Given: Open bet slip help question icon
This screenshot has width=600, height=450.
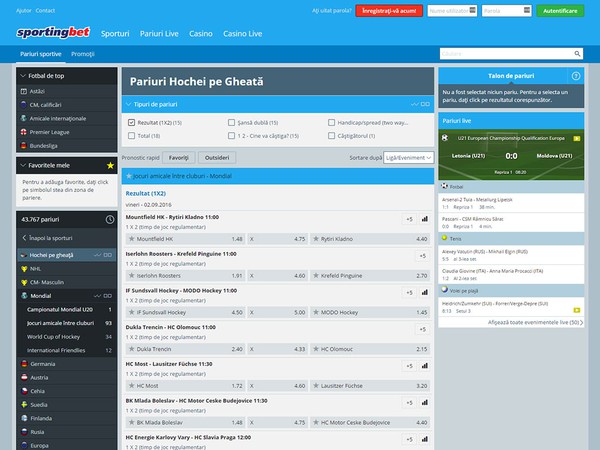Looking at the screenshot, I should pos(576,76).
